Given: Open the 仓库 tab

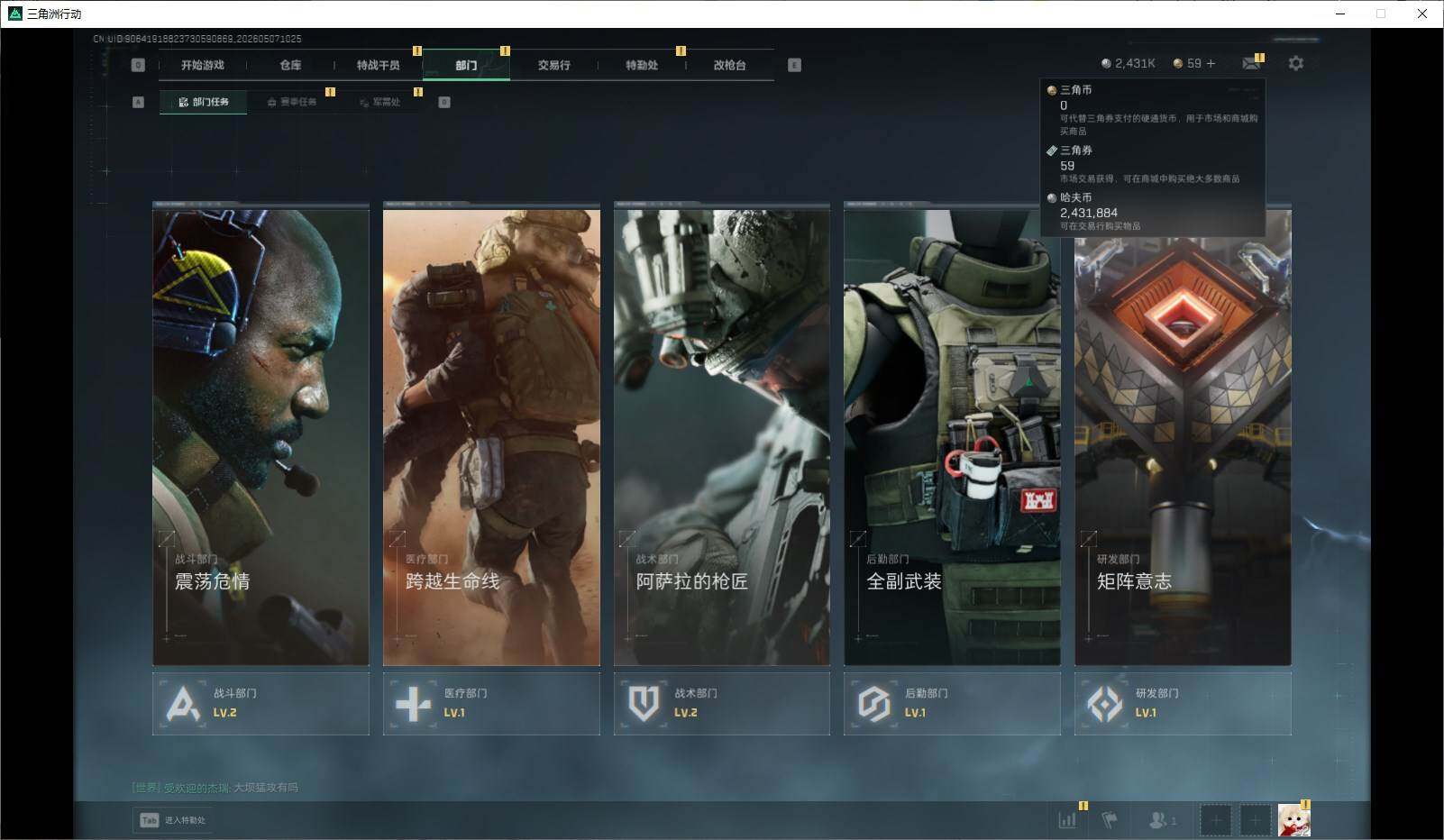Looking at the screenshot, I should tap(290, 65).
